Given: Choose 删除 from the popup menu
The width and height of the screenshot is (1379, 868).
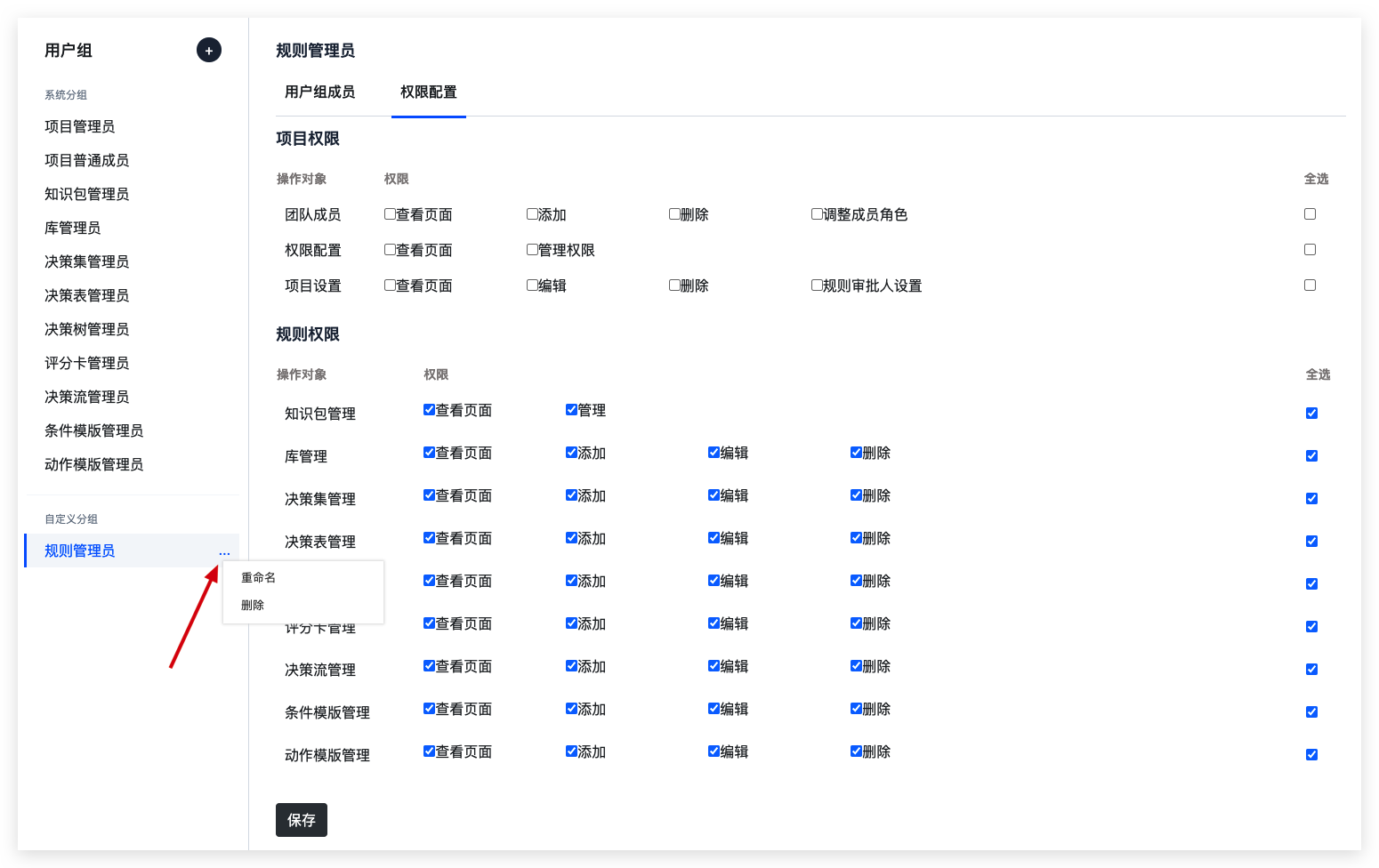Looking at the screenshot, I should (x=253, y=606).
